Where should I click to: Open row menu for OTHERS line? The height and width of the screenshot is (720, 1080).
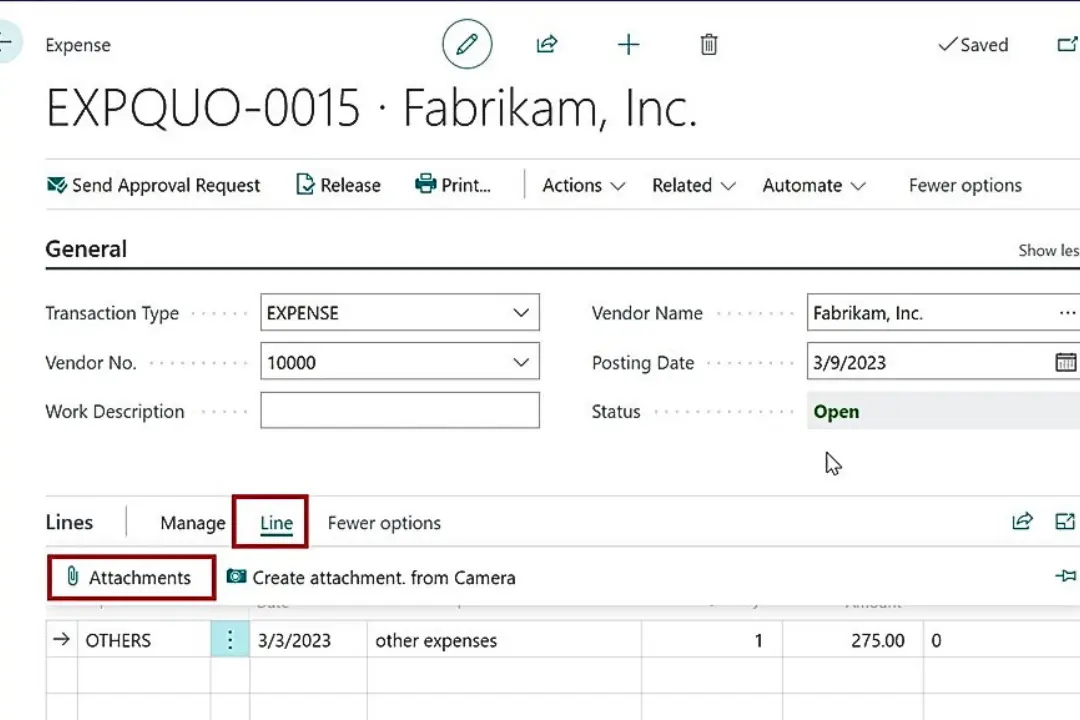coord(230,640)
